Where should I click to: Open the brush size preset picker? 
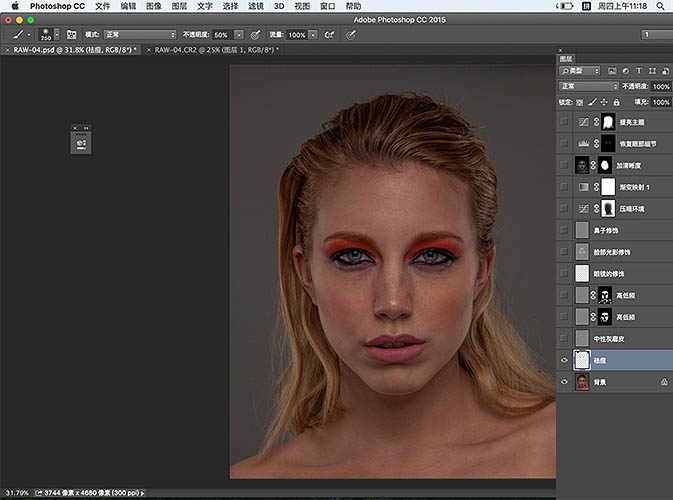point(46,35)
